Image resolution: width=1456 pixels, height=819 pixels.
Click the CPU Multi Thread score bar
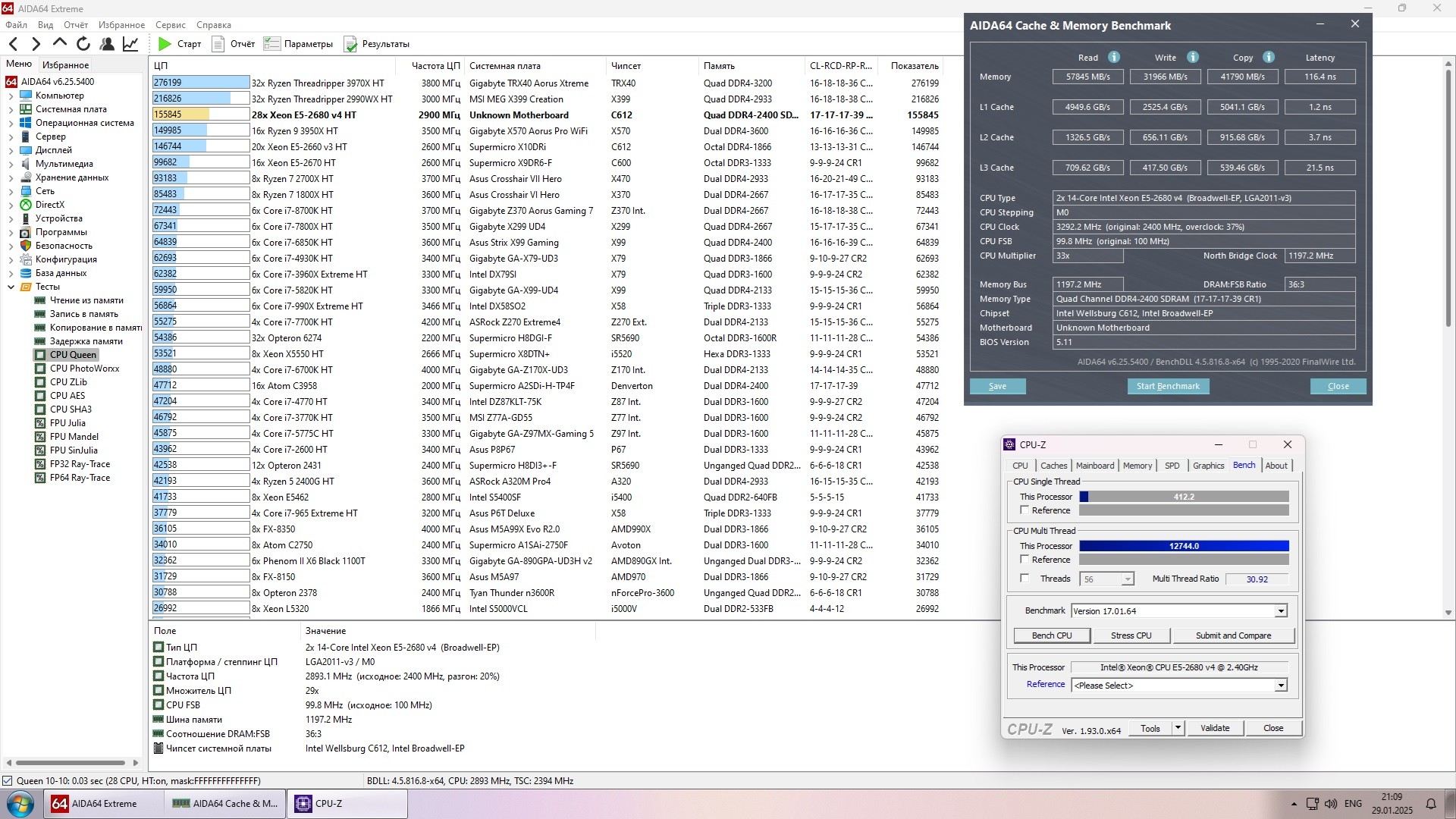[x=1184, y=546]
